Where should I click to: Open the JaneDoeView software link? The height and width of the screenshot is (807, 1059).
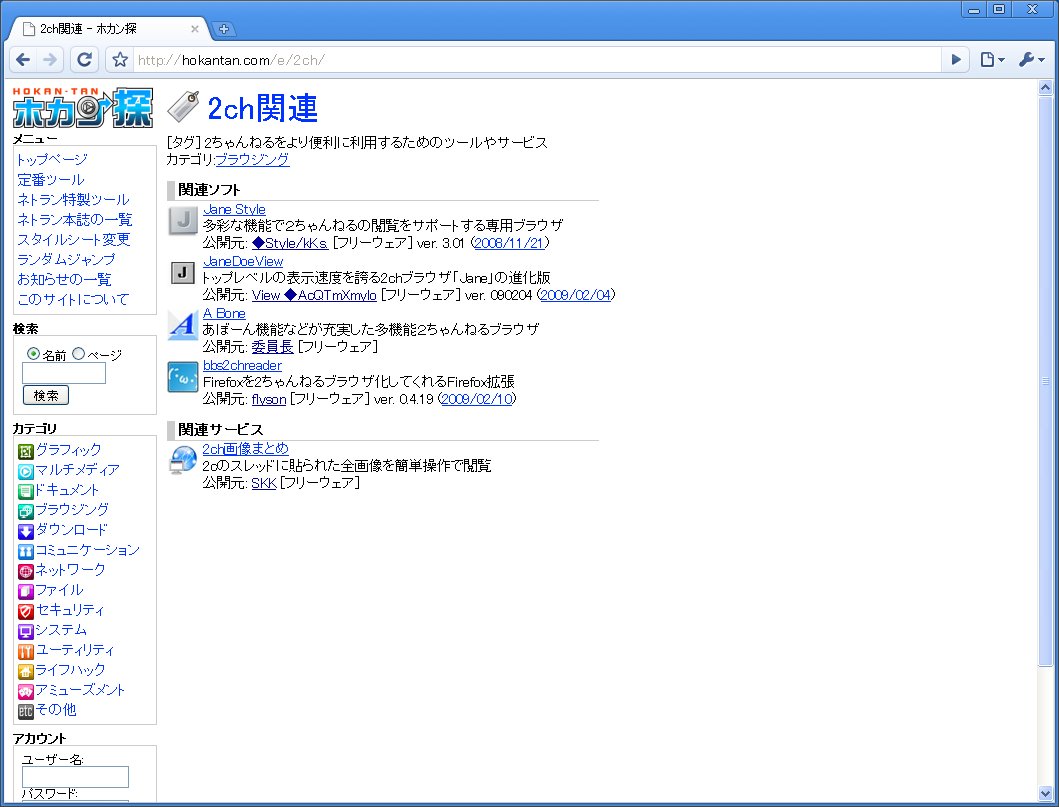point(243,261)
